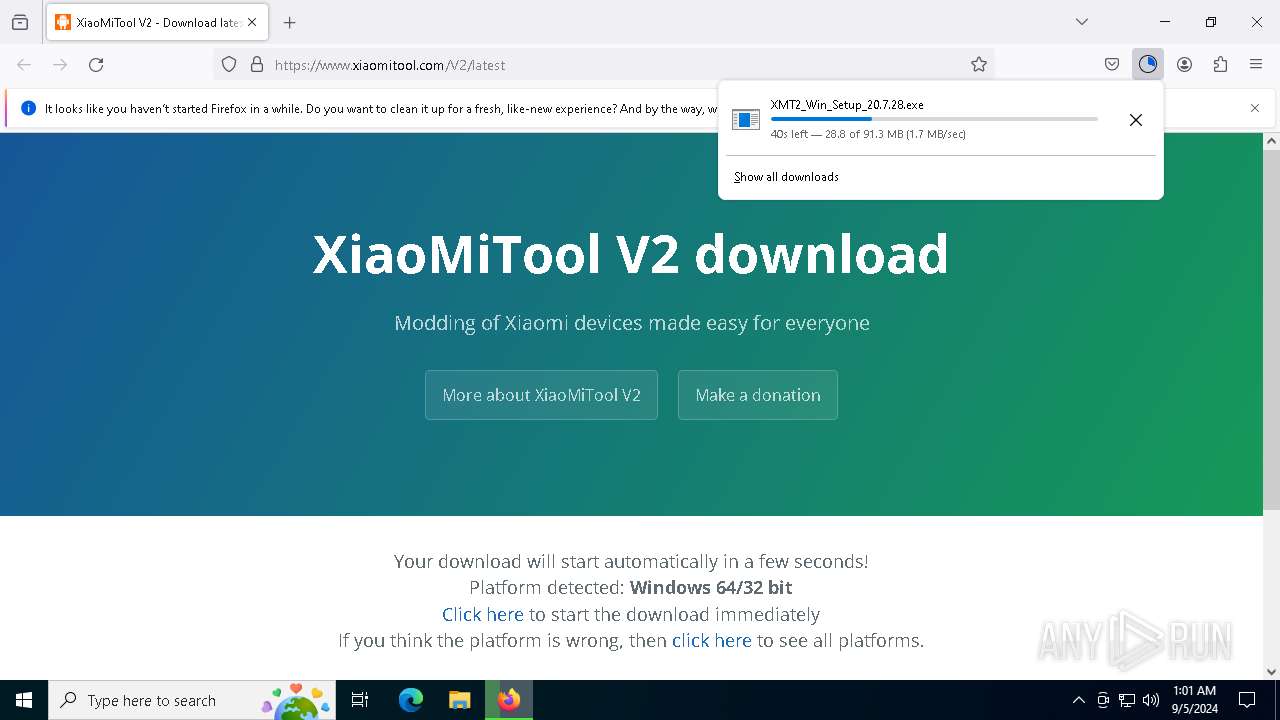This screenshot has width=1280, height=720.
Task: Open Firefox application hamburger menu
Action: tap(1256, 64)
